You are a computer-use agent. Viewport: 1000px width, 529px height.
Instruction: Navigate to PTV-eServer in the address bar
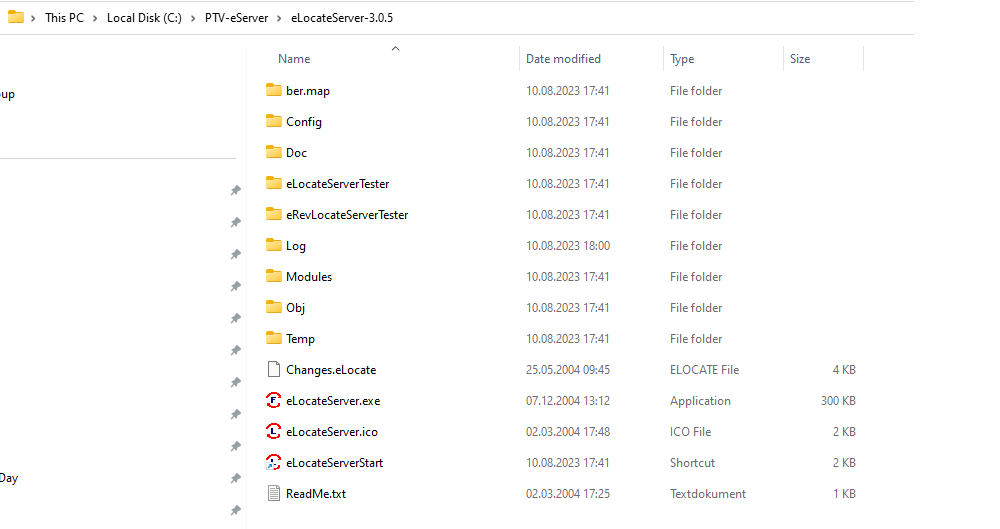(x=236, y=18)
